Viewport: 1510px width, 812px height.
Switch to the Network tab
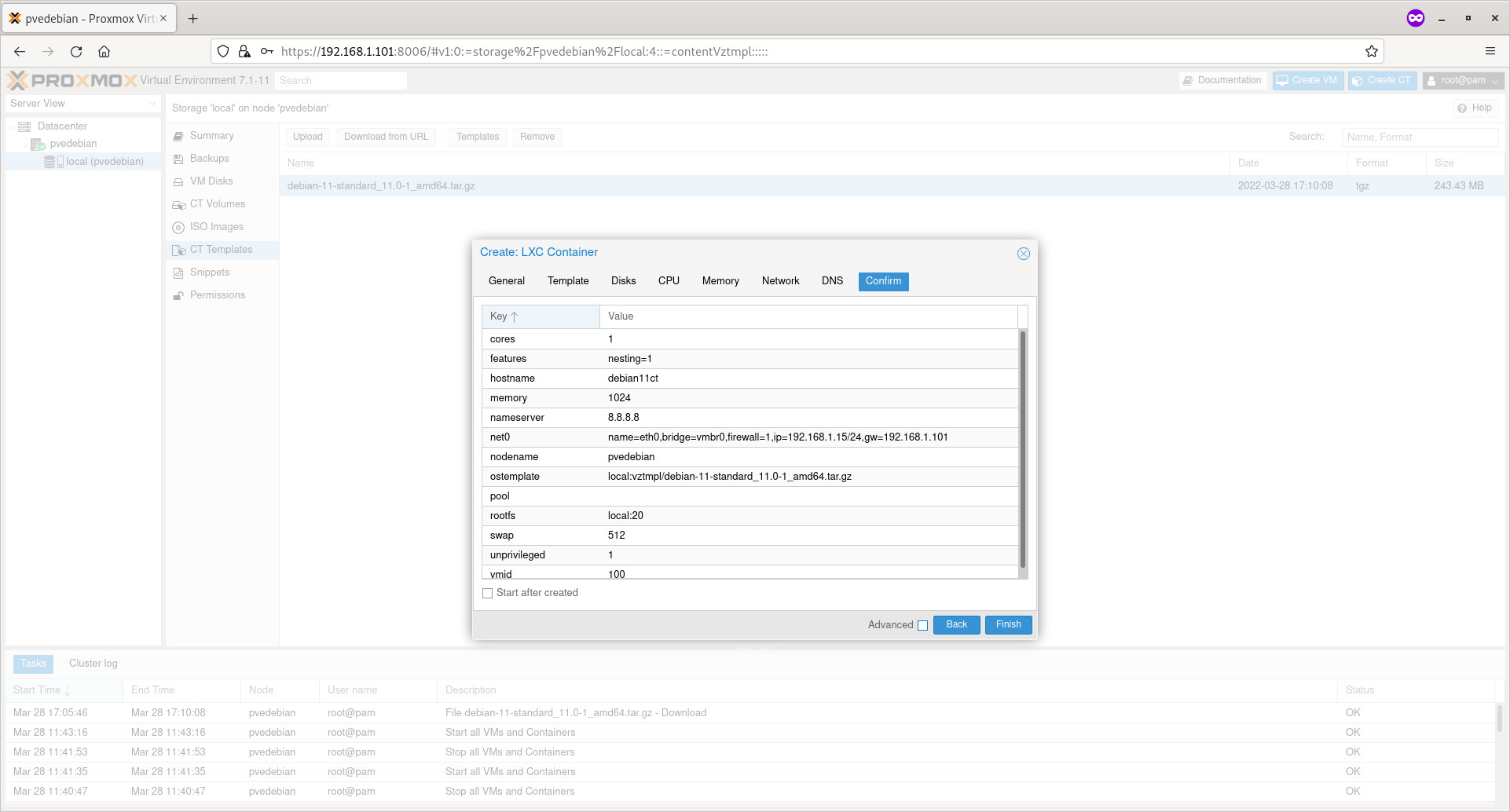click(x=780, y=281)
